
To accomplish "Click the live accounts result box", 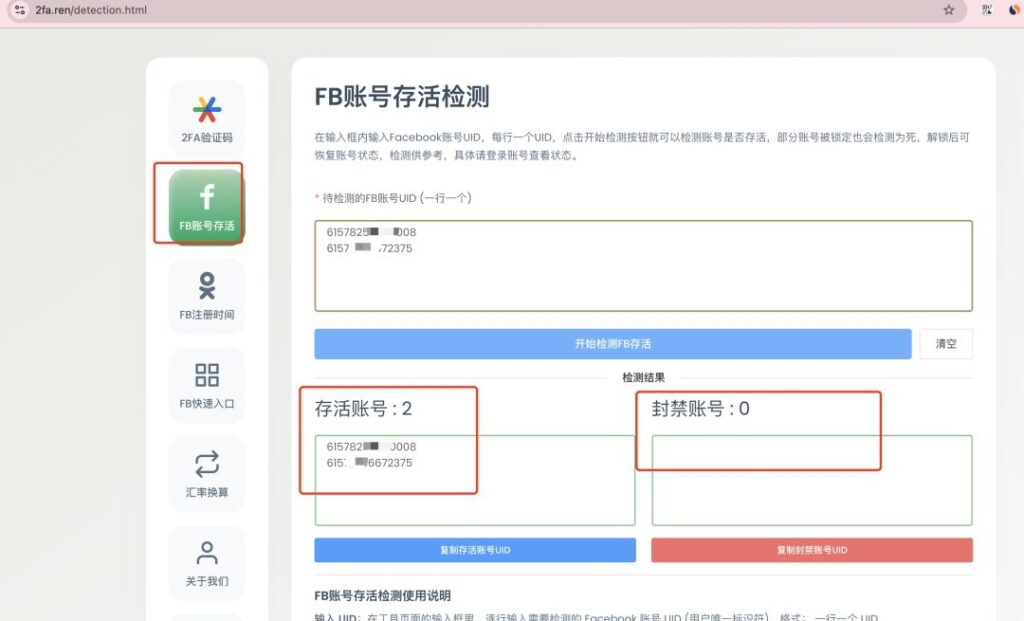I will pyautogui.click(x=475, y=480).
